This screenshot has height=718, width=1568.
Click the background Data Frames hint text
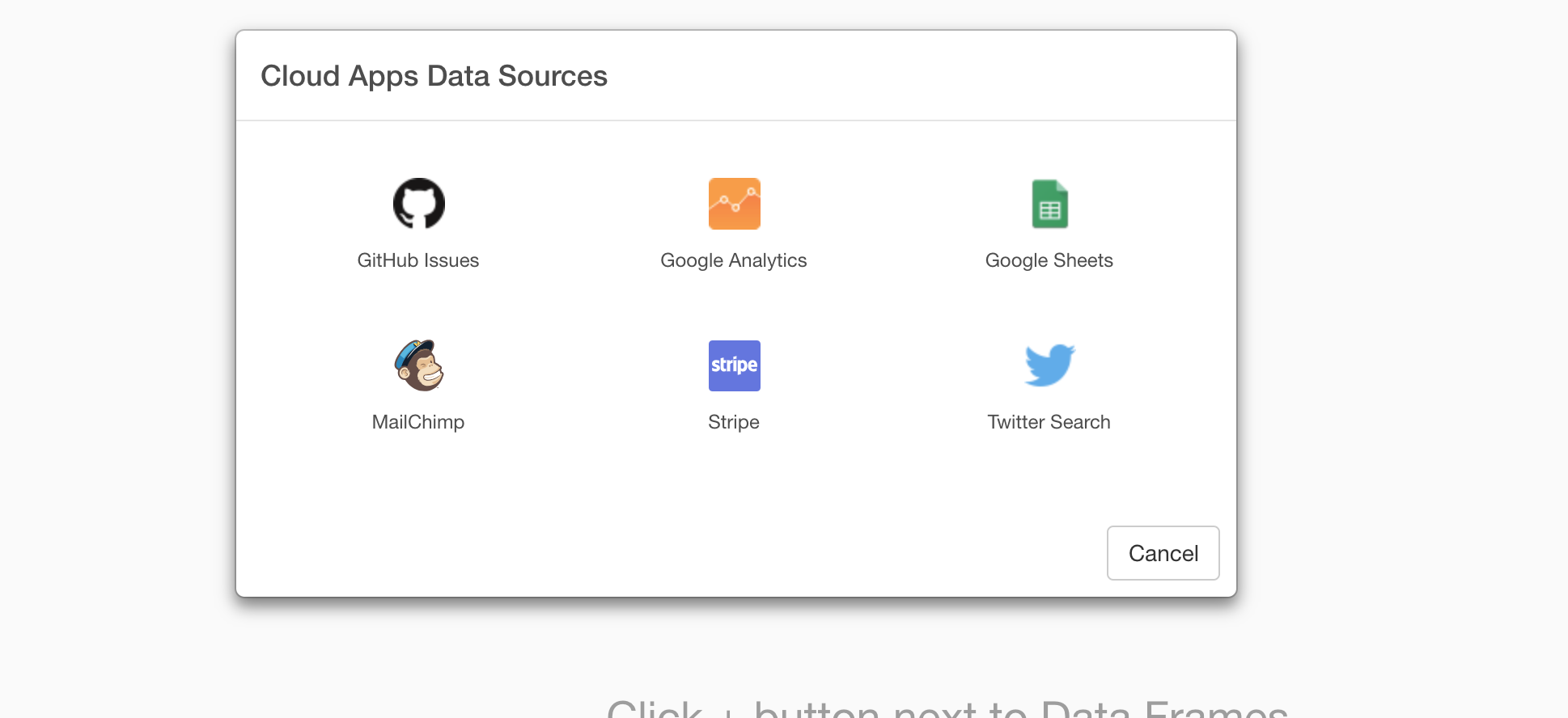tap(947, 708)
